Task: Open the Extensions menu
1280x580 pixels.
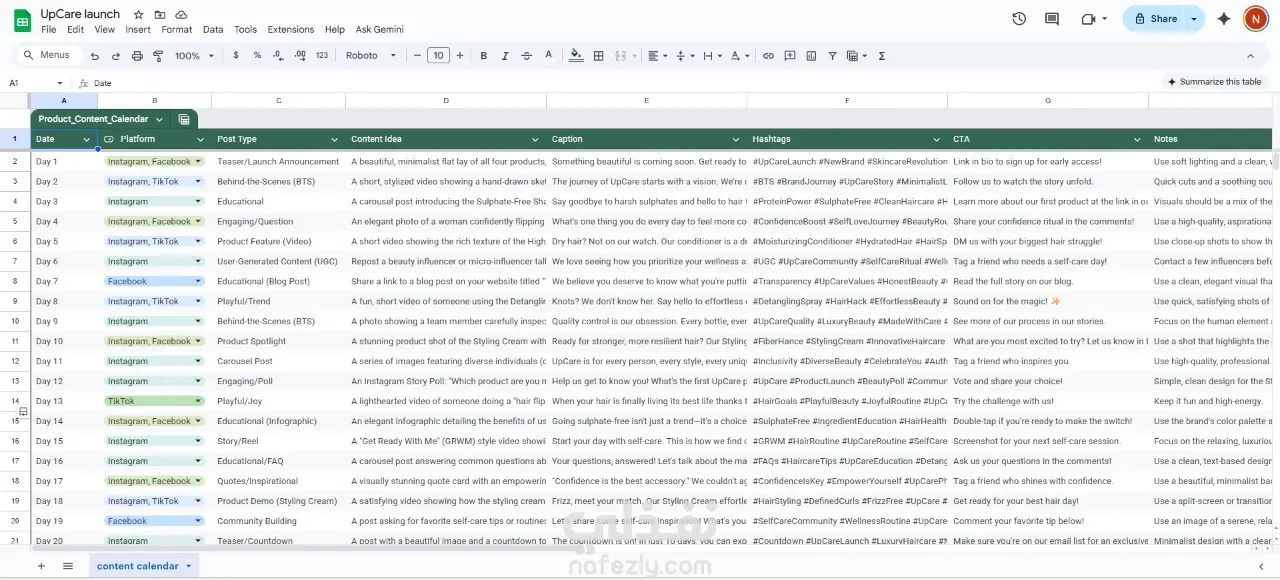Action: coord(291,30)
